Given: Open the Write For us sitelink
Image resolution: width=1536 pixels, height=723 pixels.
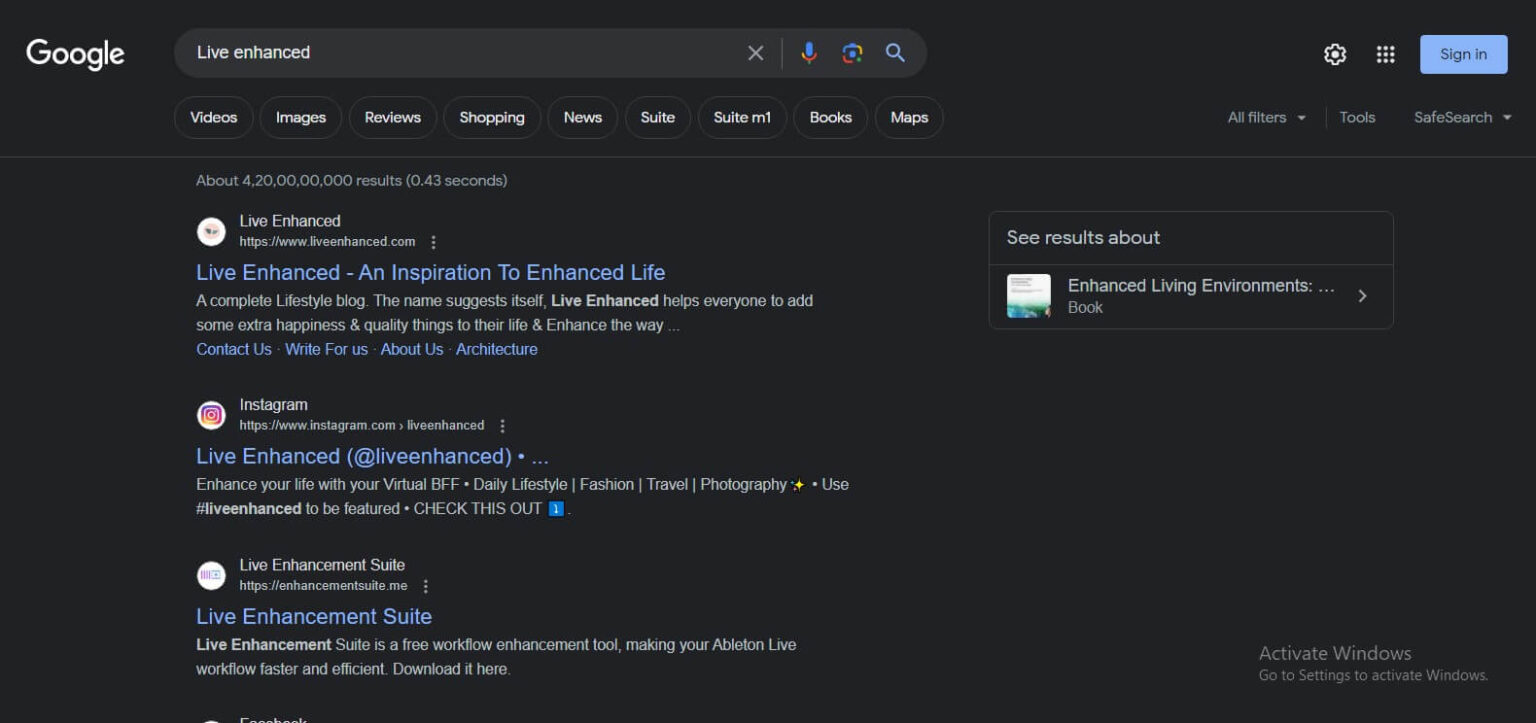Looking at the screenshot, I should pyautogui.click(x=327, y=349).
